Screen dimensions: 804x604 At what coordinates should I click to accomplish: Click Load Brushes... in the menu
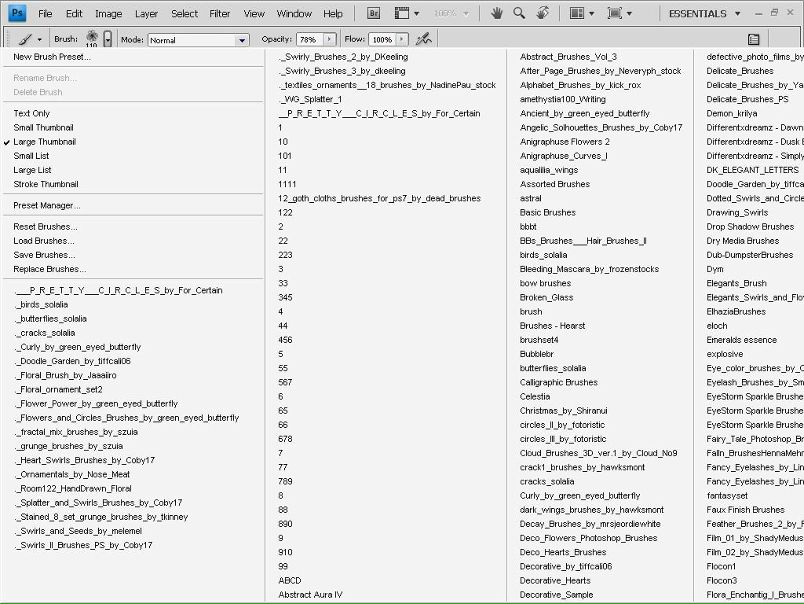coord(43,241)
